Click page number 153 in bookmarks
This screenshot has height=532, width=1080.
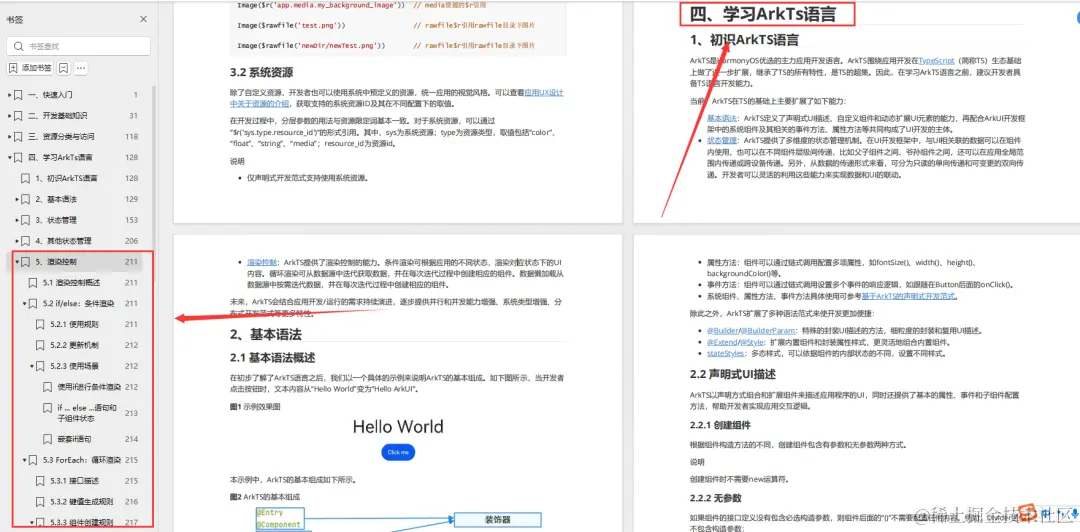coord(132,220)
